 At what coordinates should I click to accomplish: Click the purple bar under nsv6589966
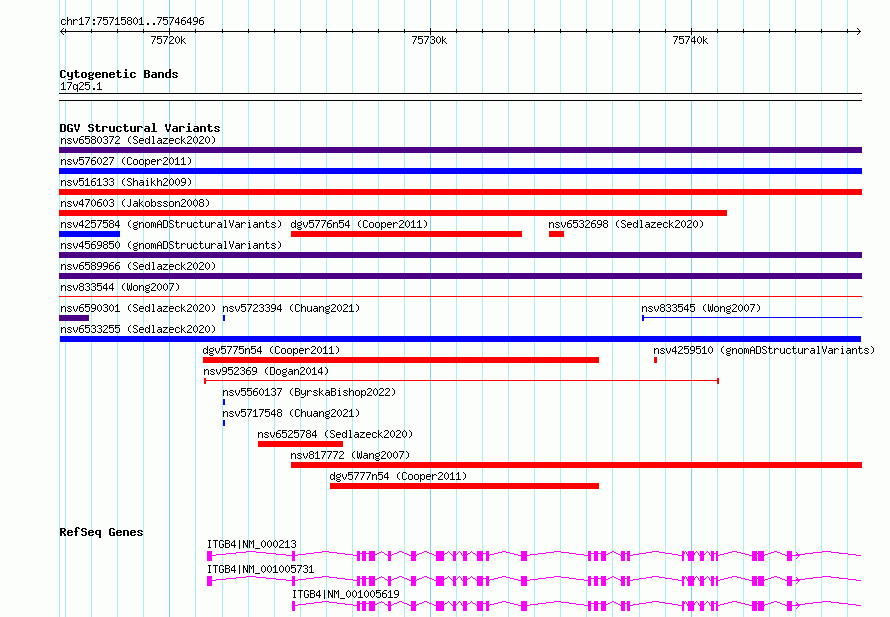point(460,276)
